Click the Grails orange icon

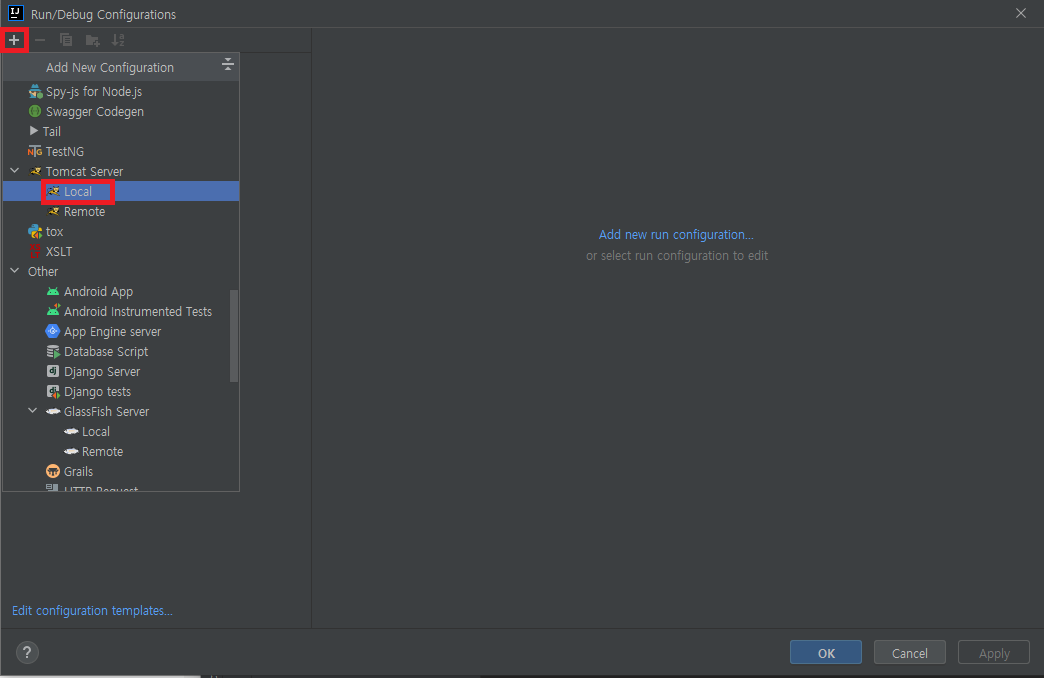(53, 471)
